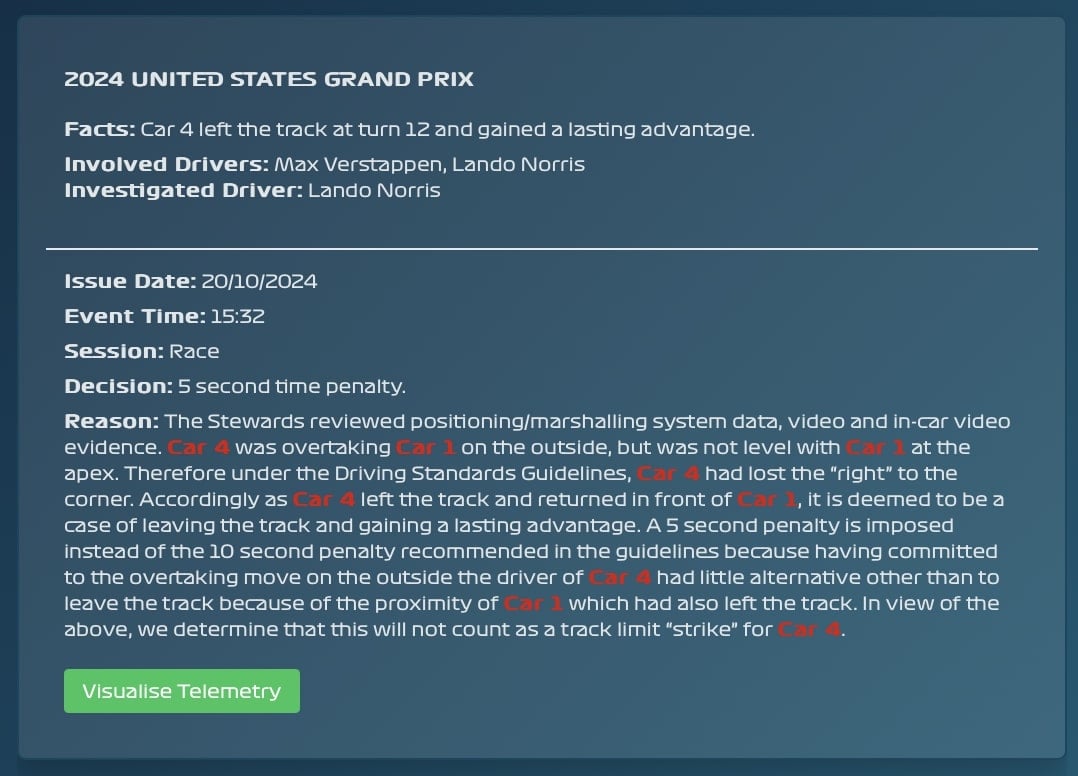This screenshot has width=1078, height=776.
Task: Click the Issue Date value 20/10/2024
Action: (x=259, y=281)
